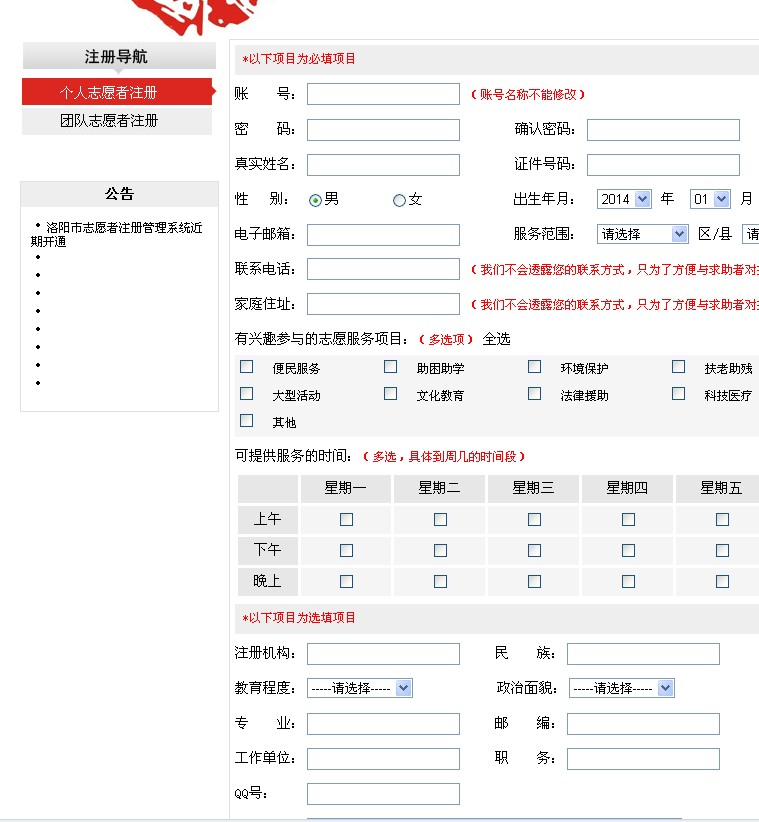Focus the 账号 input field
This screenshot has width=759, height=822.
[x=383, y=94]
